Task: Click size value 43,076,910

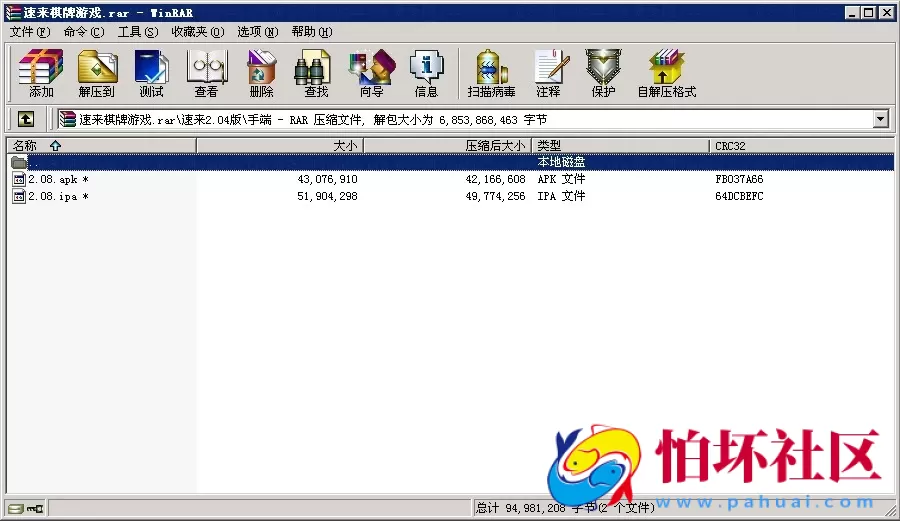Action: click(327, 180)
